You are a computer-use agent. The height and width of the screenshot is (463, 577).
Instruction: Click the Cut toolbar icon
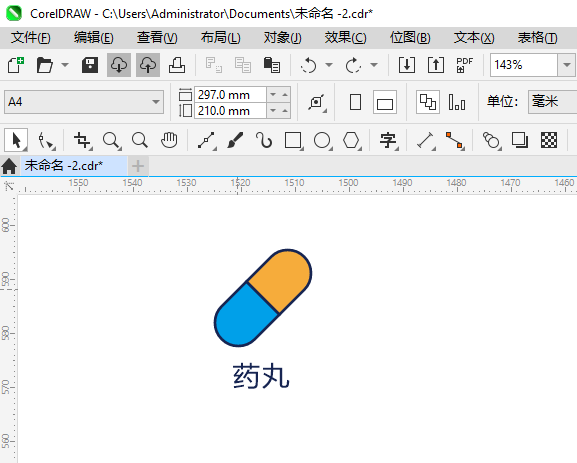point(213,65)
